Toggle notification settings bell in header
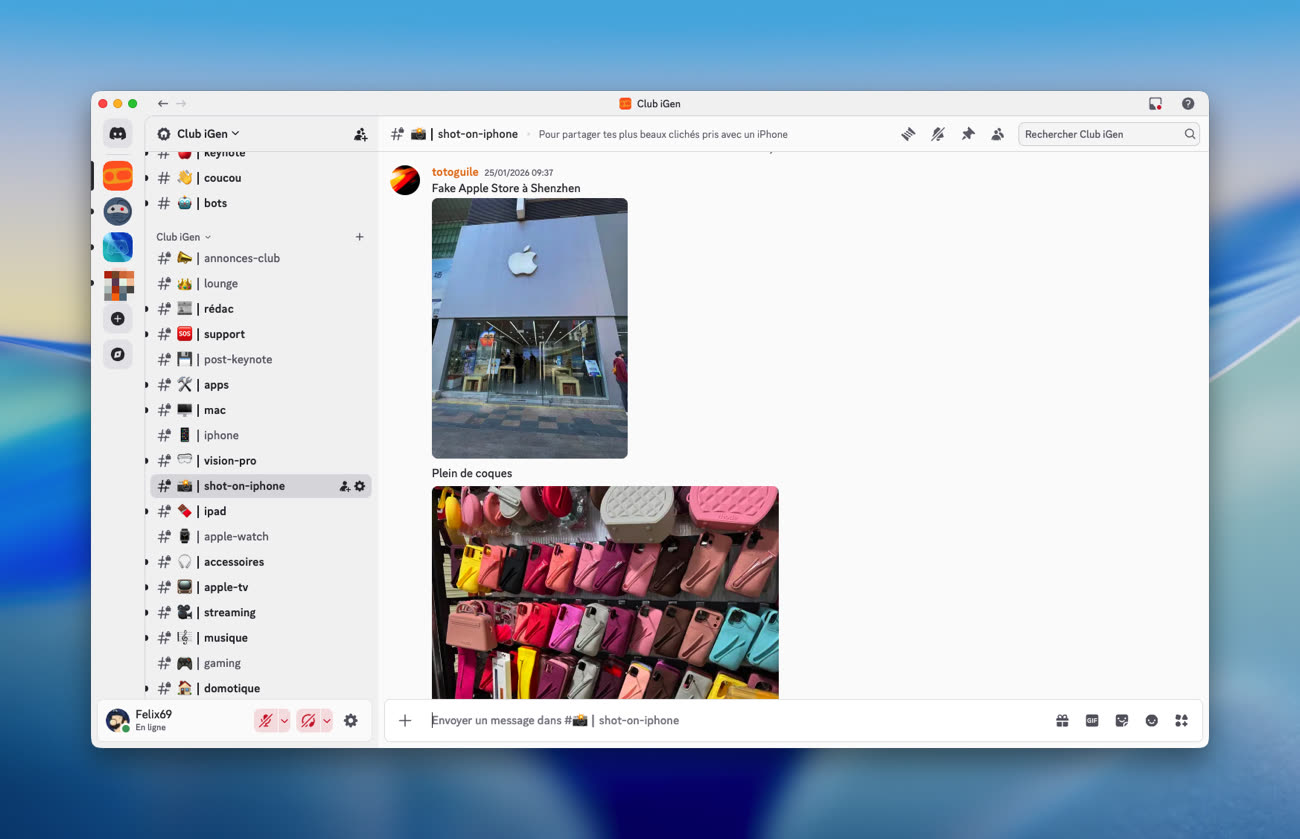The width and height of the screenshot is (1300, 839). point(937,134)
